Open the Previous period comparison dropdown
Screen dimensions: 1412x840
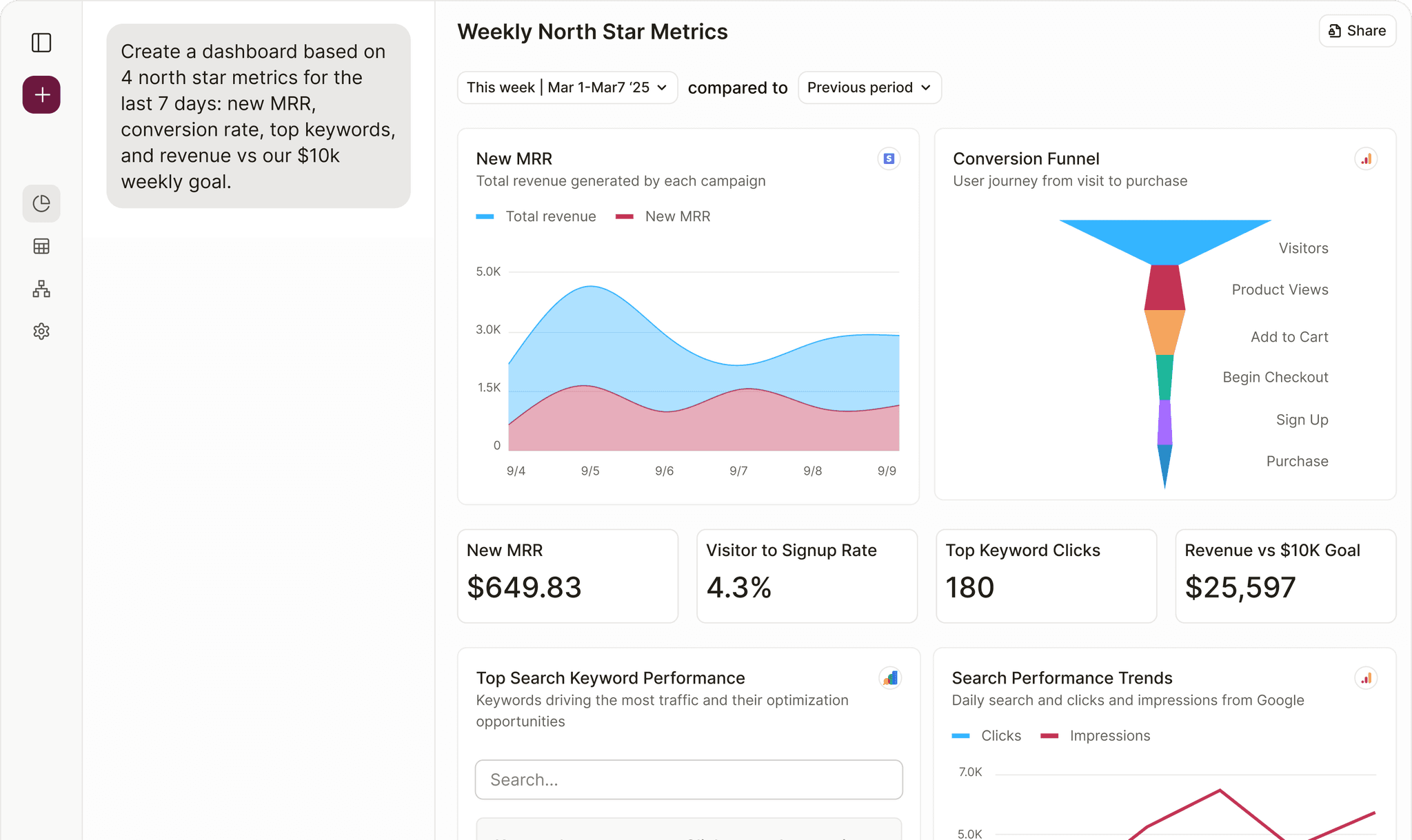869,88
